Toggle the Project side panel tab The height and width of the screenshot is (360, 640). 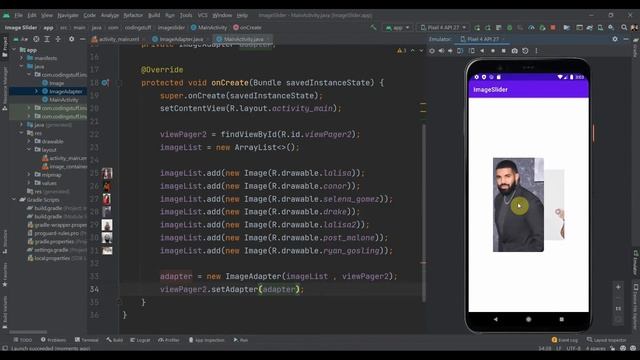coord(4,48)
